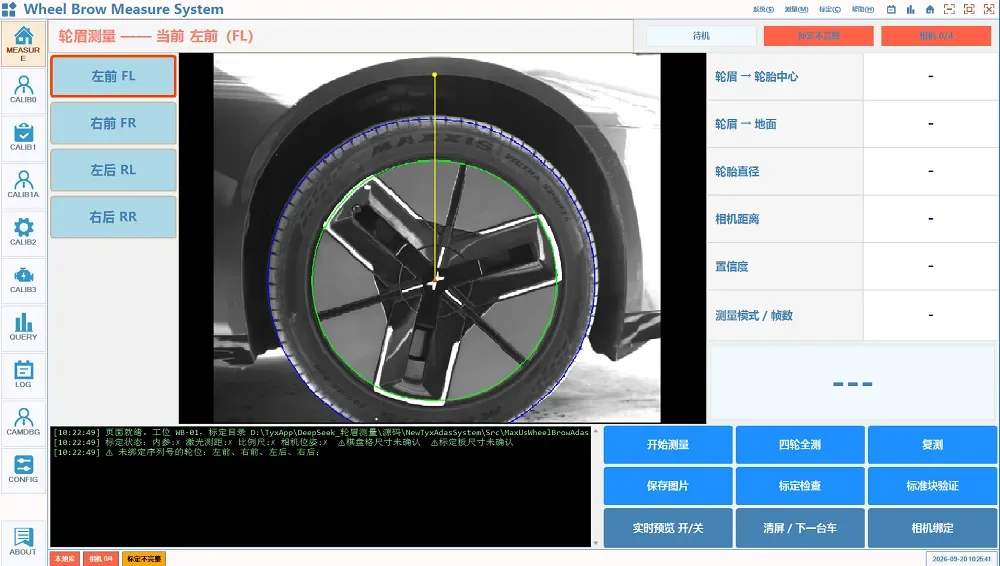The height and width of the screenshot is (566, 1000).
Task: Click the 待机 status indicator
Action: (702, 36)
